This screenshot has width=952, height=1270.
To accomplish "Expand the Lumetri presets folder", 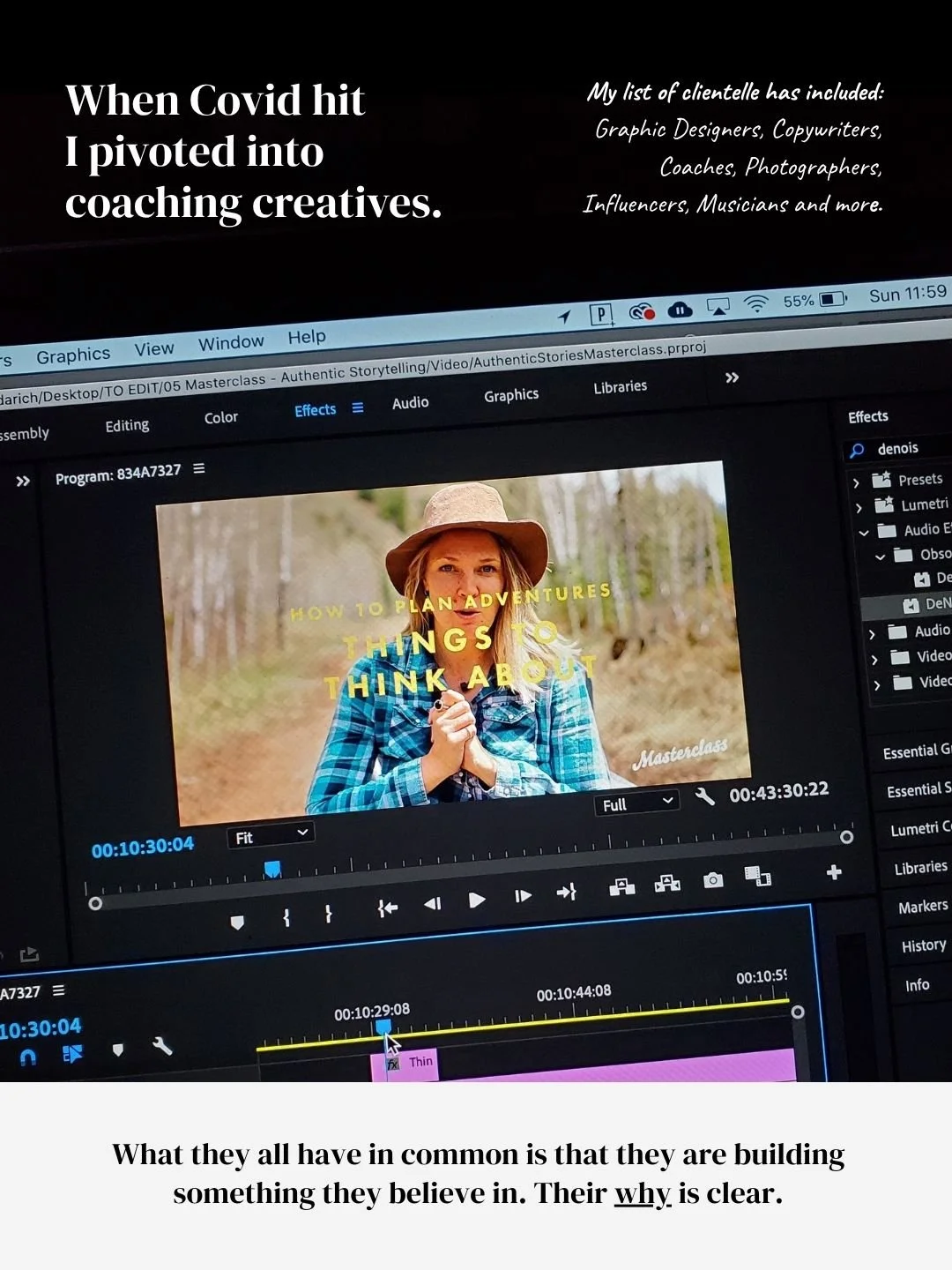I will [x=859, y=508].
